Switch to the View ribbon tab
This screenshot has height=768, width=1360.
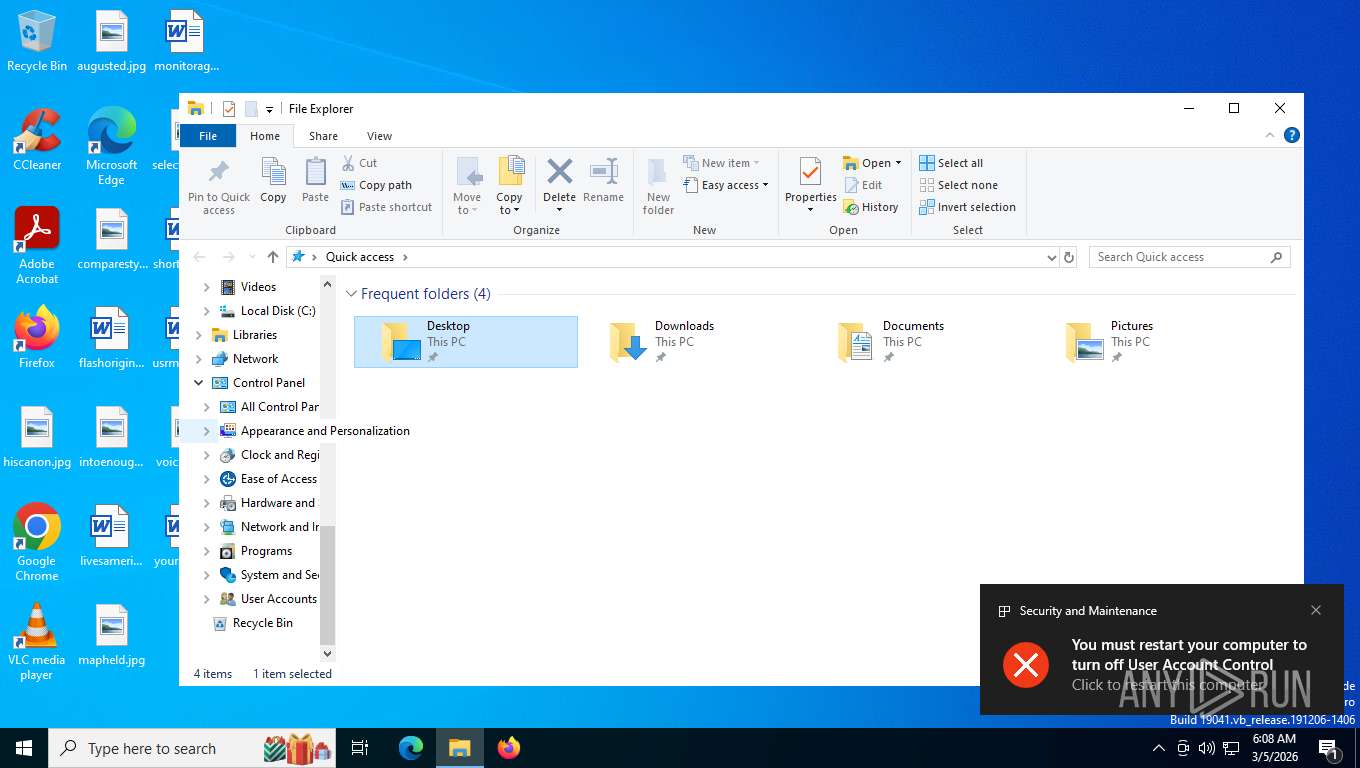(x=379, y=136)
